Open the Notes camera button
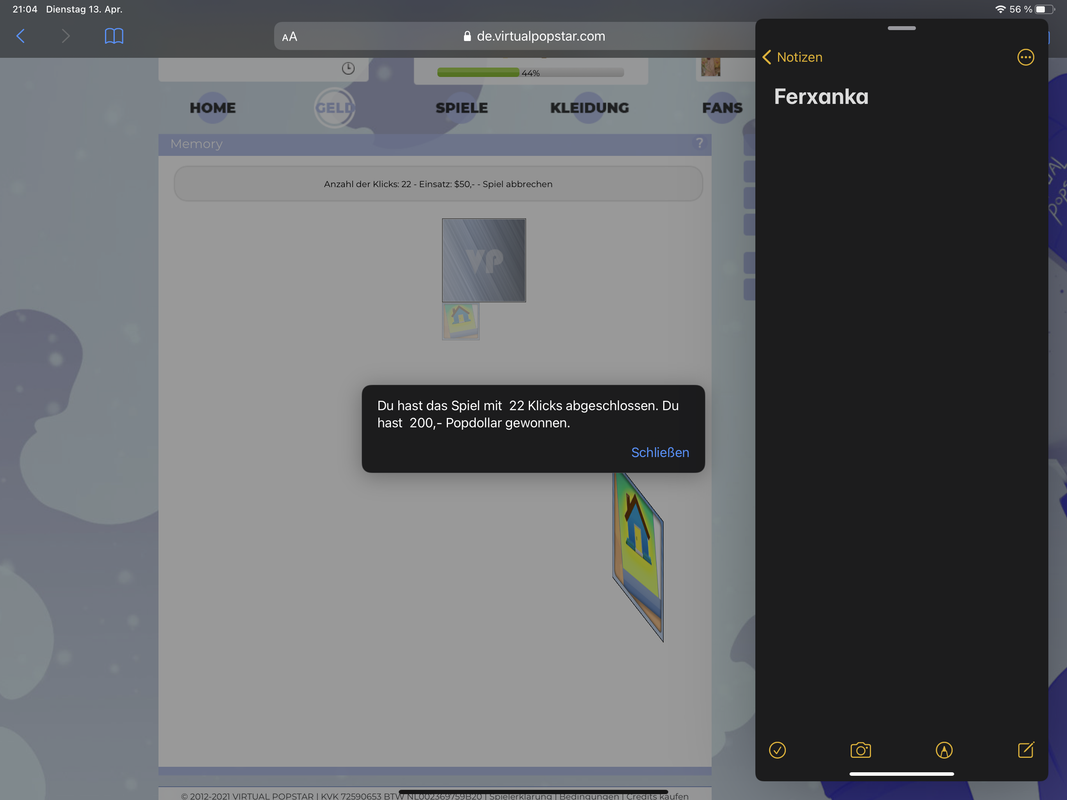 point(860,750)
